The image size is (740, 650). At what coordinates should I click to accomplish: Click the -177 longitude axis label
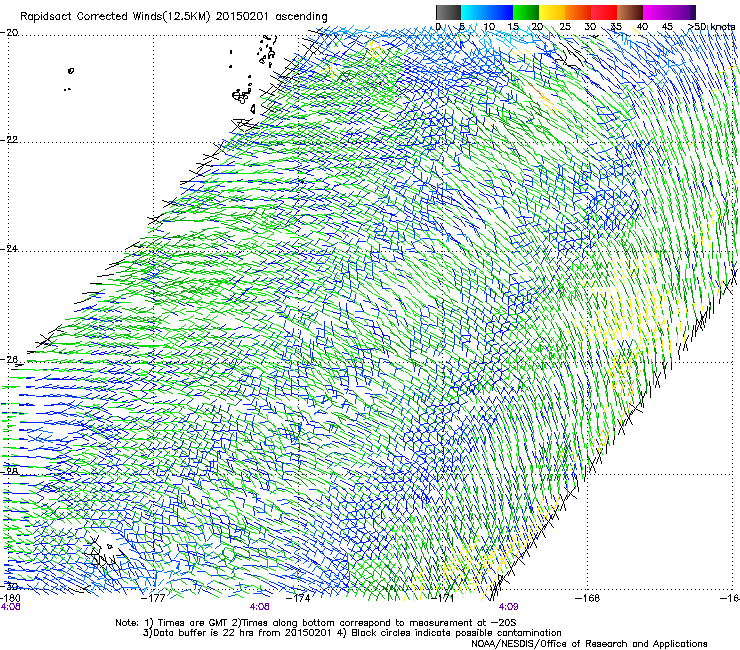point(153,598)
